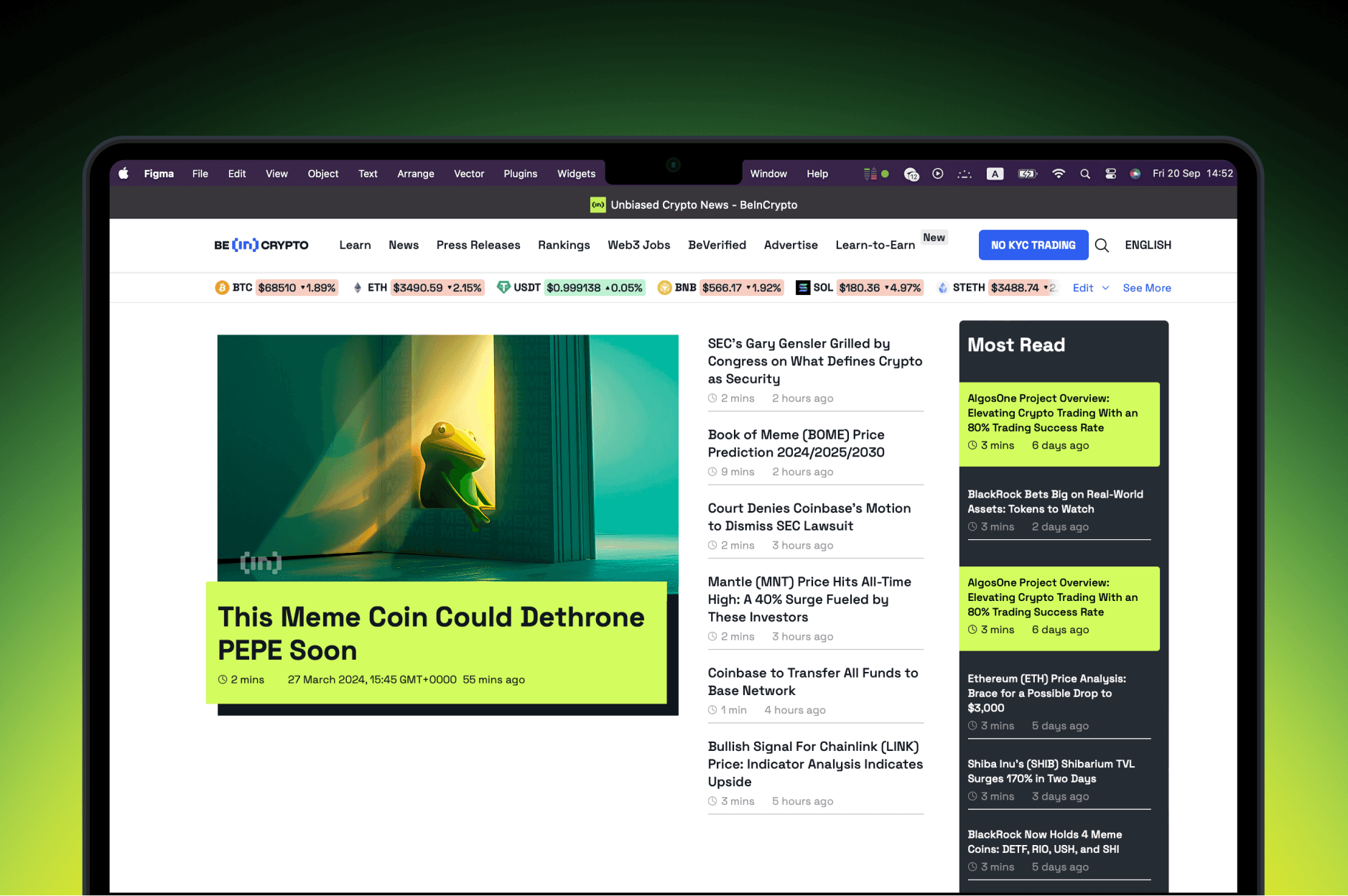
Task: Open the Vector menu
Action: pyautogui.click(x=469, y=174)
